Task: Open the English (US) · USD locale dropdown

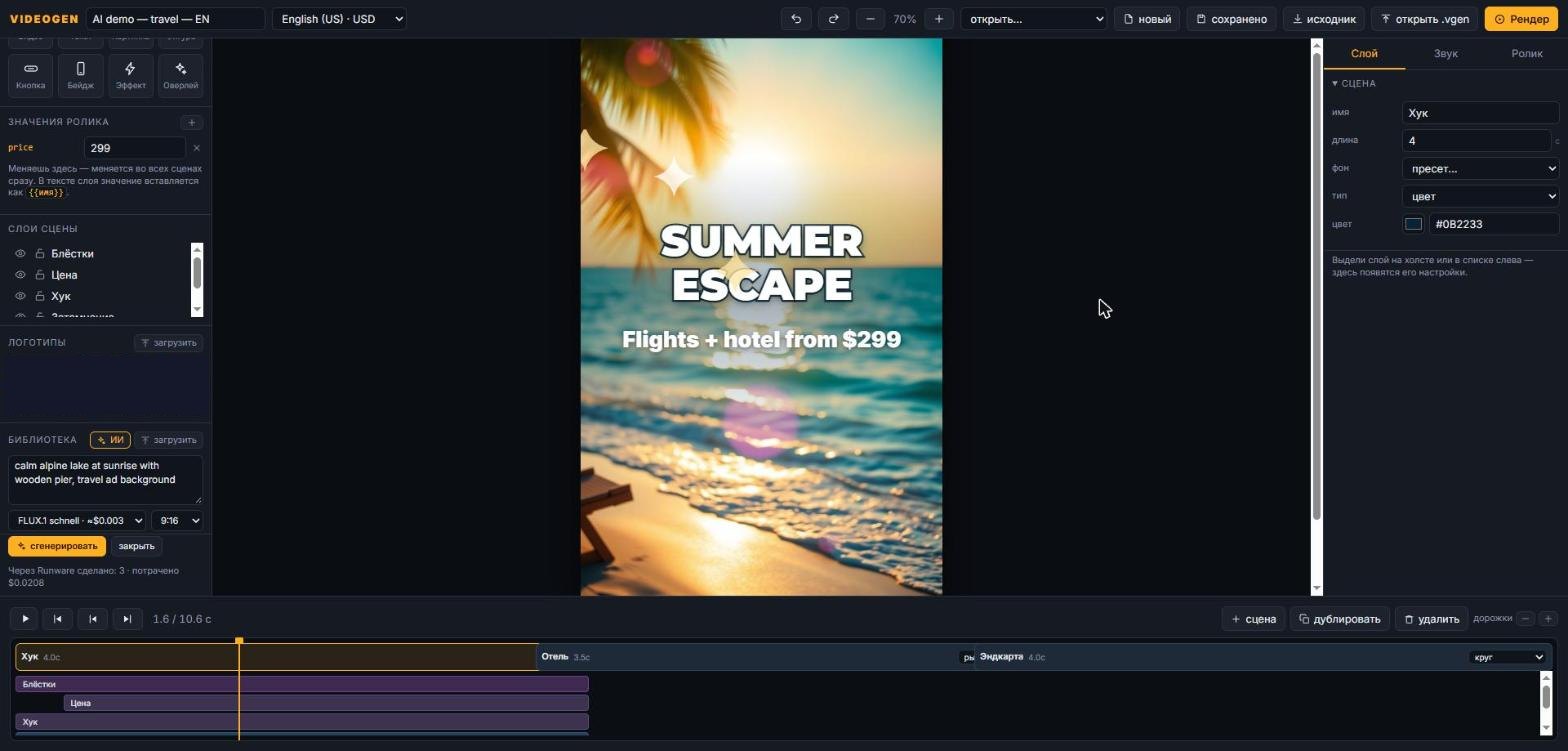Action: click(x=339, y=19)
